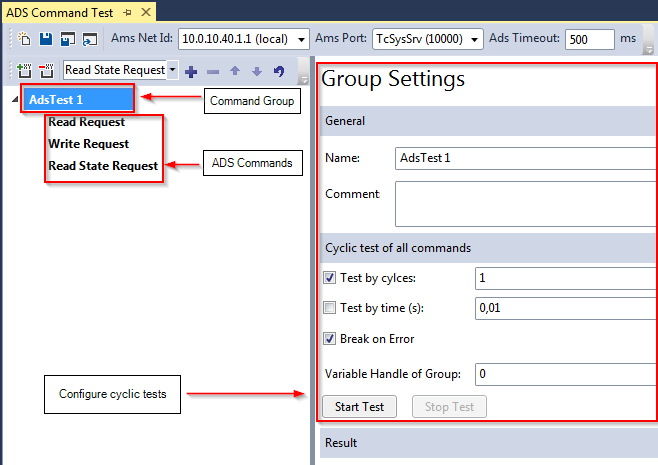Click the blue undo arrow icon

[279, 71]
